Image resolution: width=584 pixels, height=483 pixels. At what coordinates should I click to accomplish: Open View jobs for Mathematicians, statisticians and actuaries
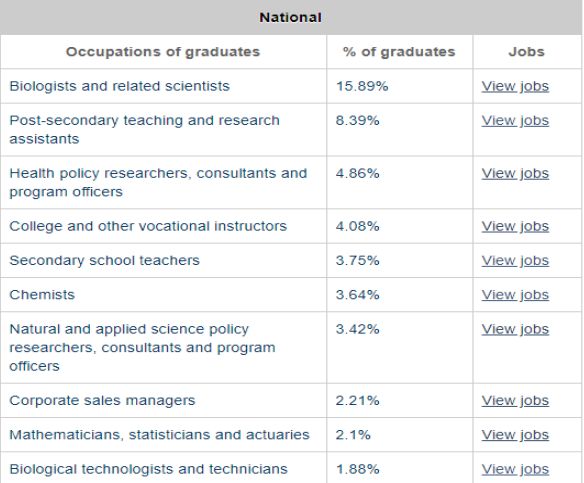[515, 435]
